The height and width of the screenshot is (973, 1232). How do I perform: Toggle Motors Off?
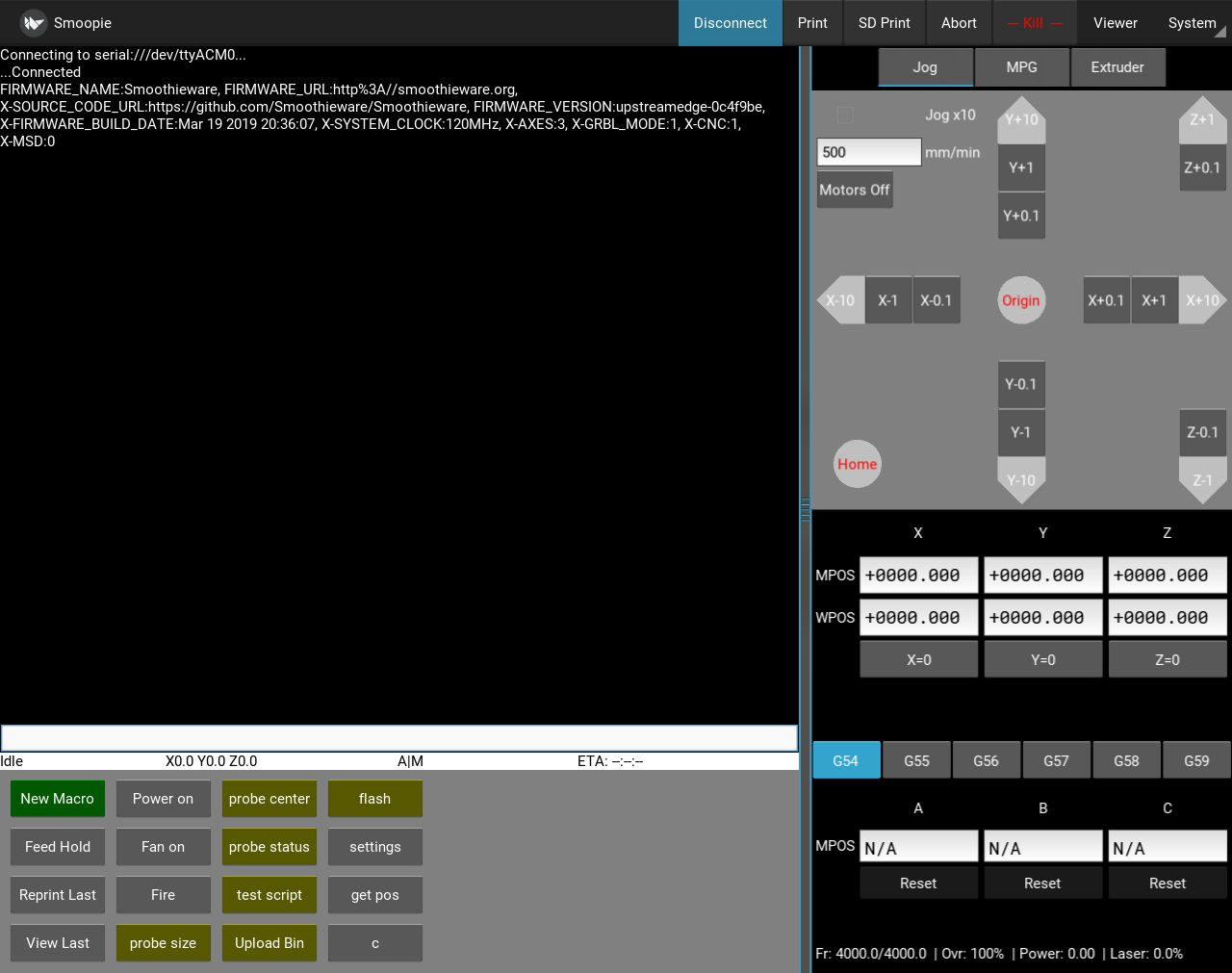click(854, 189)
